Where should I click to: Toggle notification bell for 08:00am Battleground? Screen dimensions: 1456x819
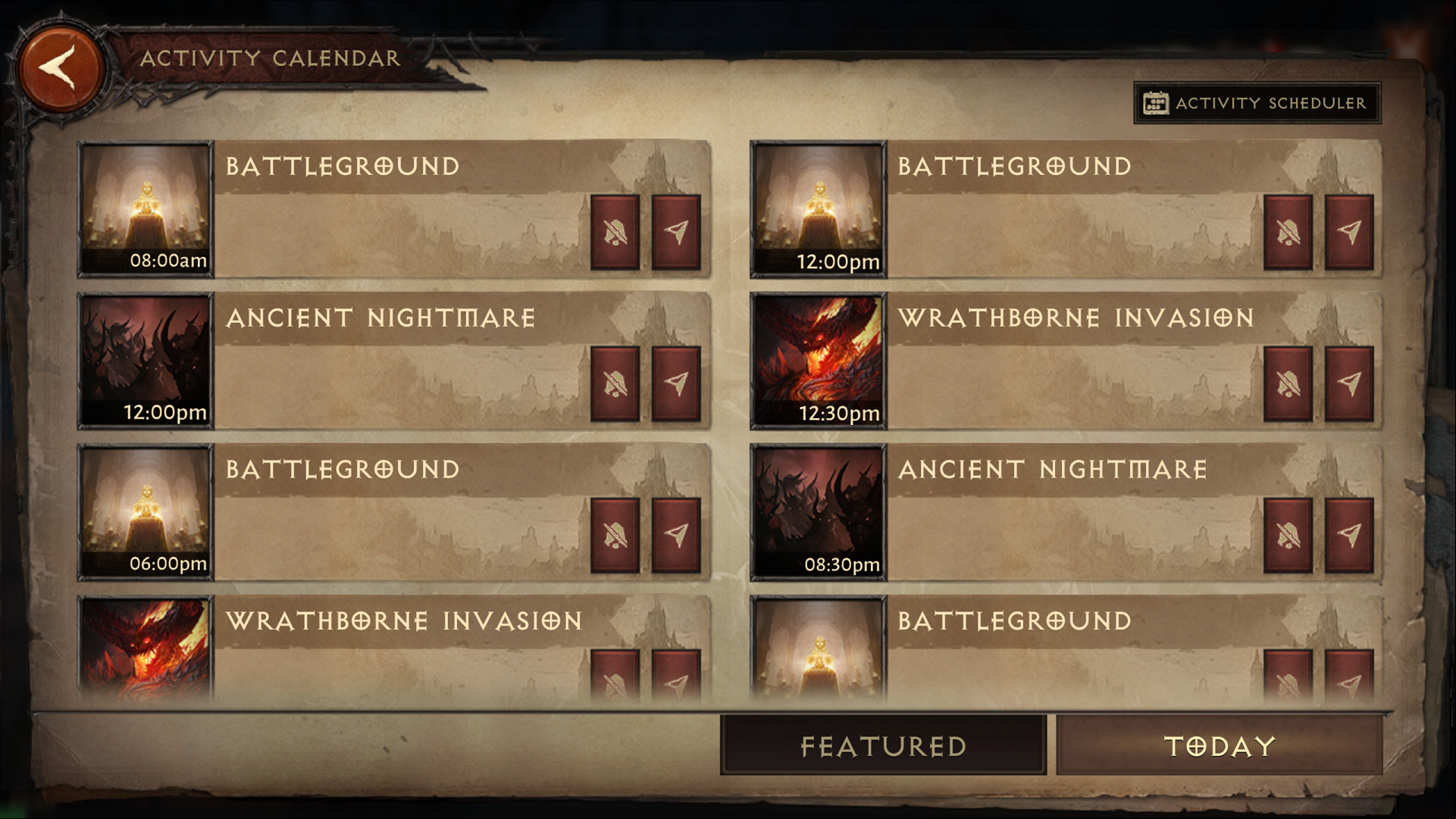tap(615, 233)
